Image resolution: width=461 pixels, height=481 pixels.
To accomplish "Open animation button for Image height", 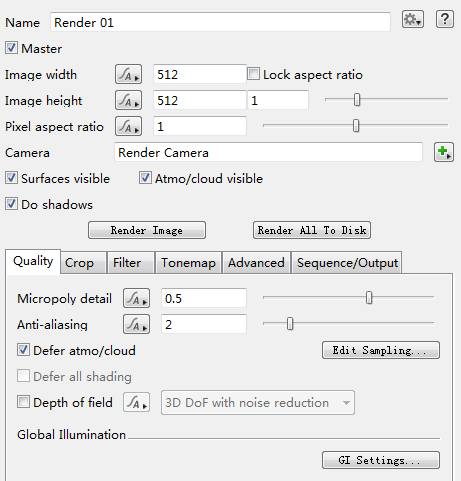I will (x=128, y=100).
